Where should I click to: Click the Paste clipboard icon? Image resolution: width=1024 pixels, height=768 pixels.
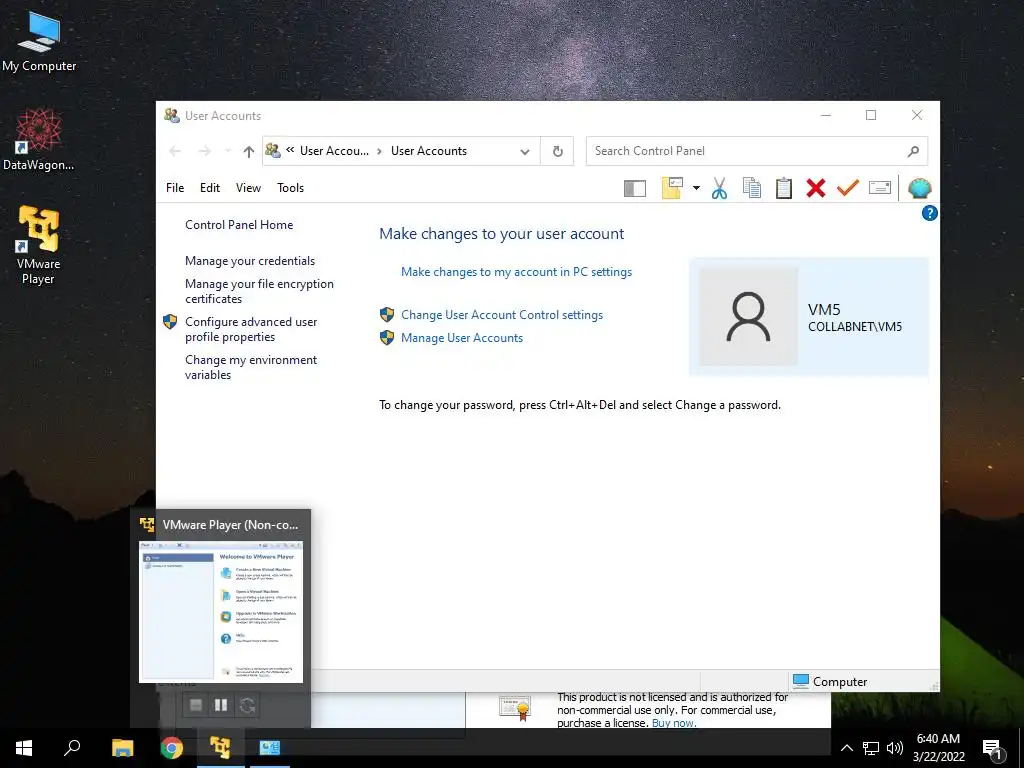coord(784,188)
